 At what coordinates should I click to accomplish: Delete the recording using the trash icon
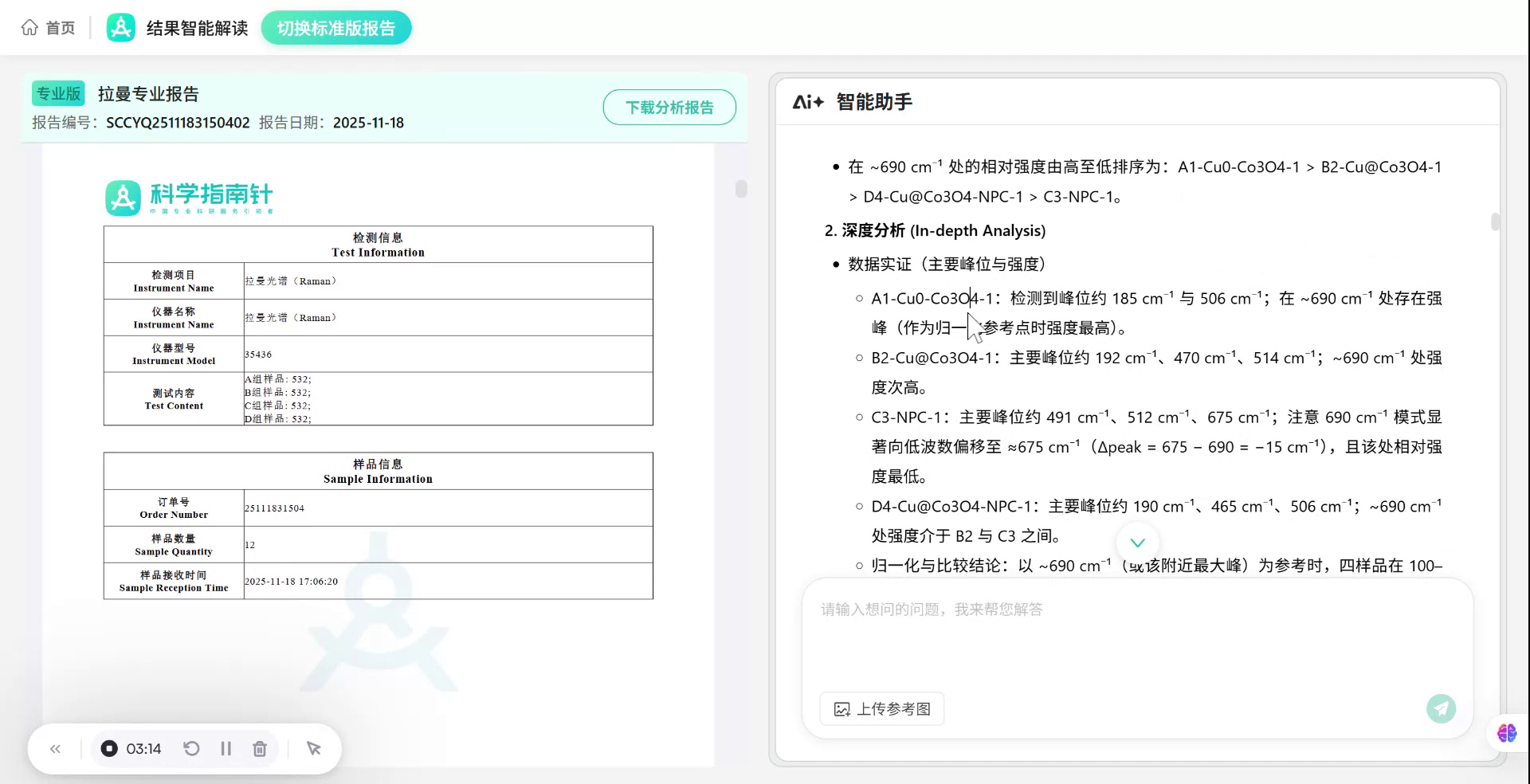(260, 748)
